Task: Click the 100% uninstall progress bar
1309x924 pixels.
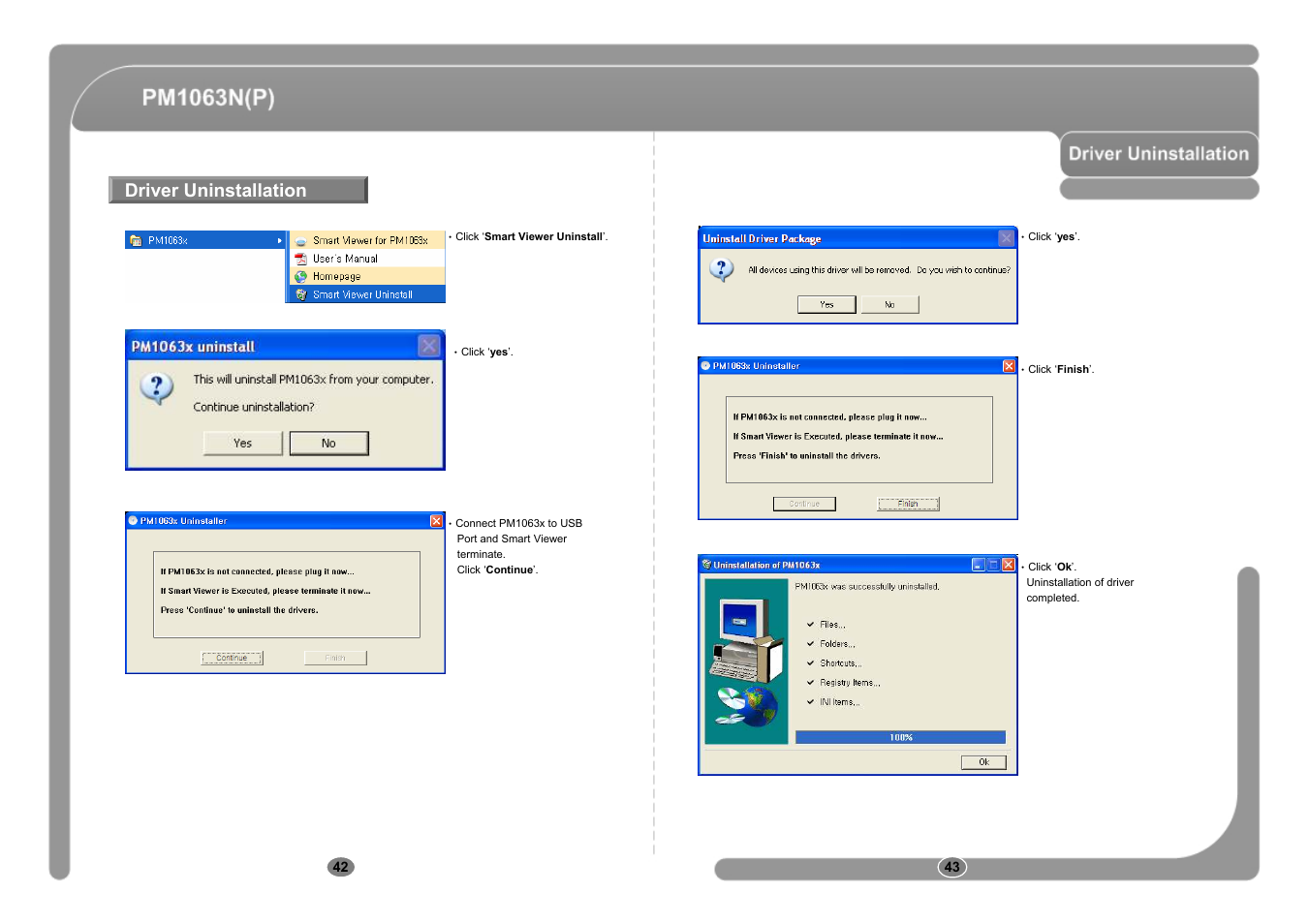Action: coord(900,737)
